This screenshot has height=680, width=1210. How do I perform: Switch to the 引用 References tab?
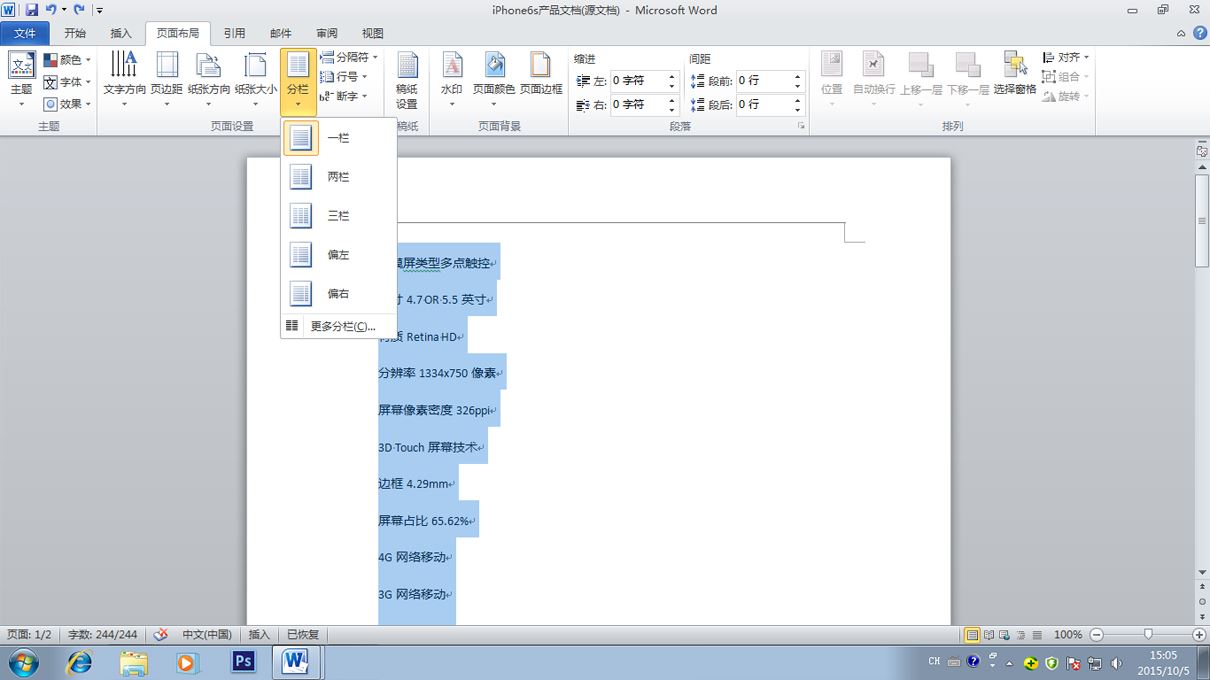pyautogui.click(x=234, y=33)
